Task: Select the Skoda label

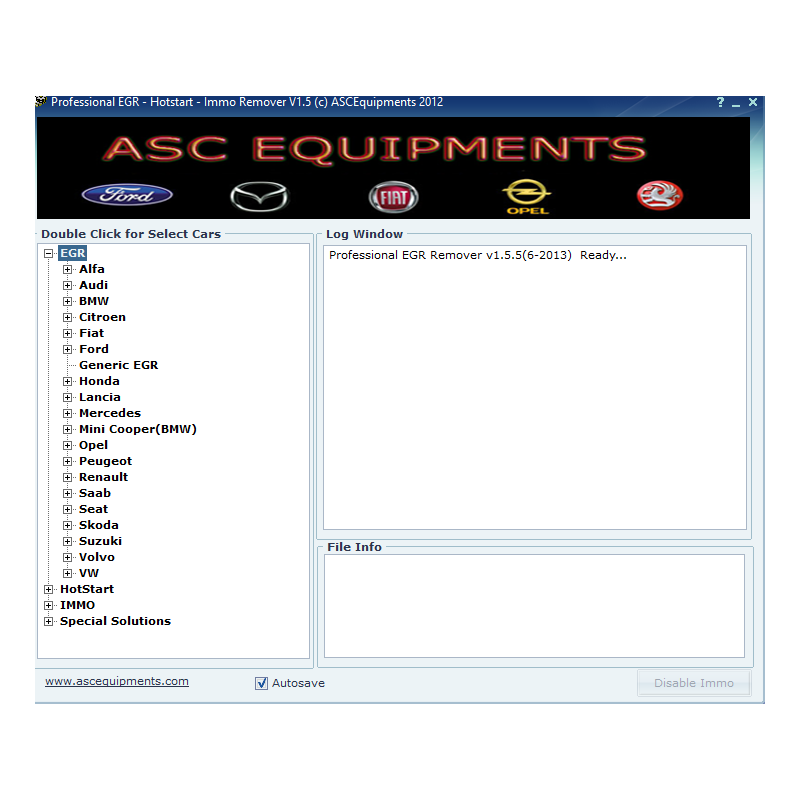Action: coord(98,525)
